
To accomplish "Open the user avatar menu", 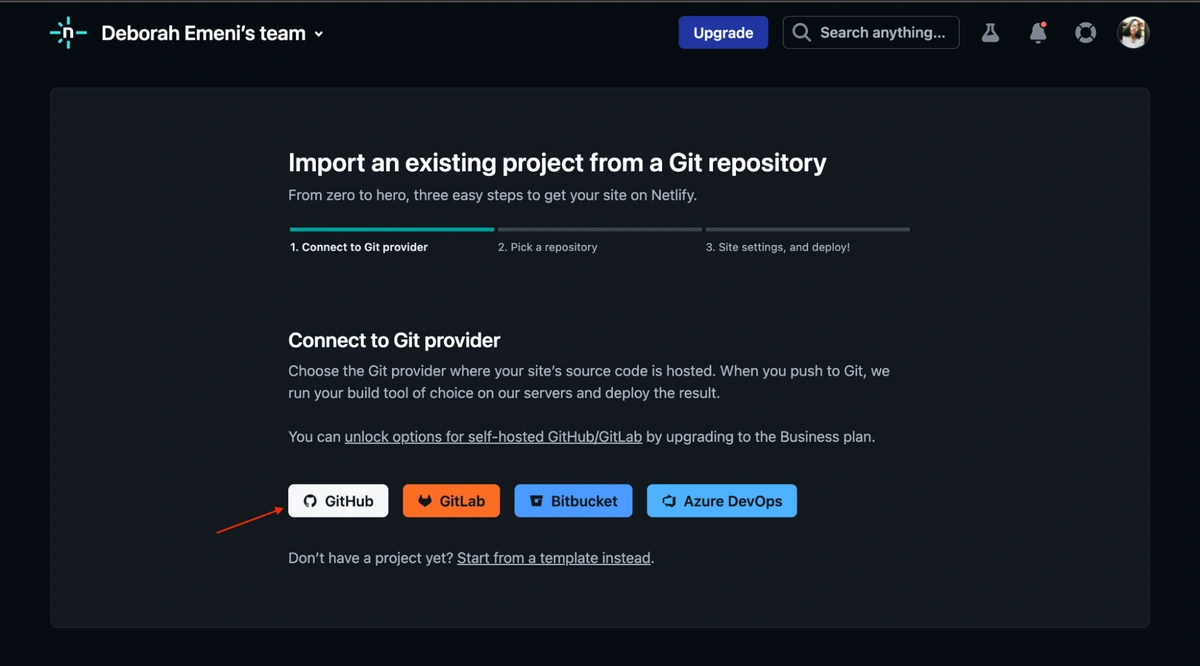I will (x=1133, y=33).
